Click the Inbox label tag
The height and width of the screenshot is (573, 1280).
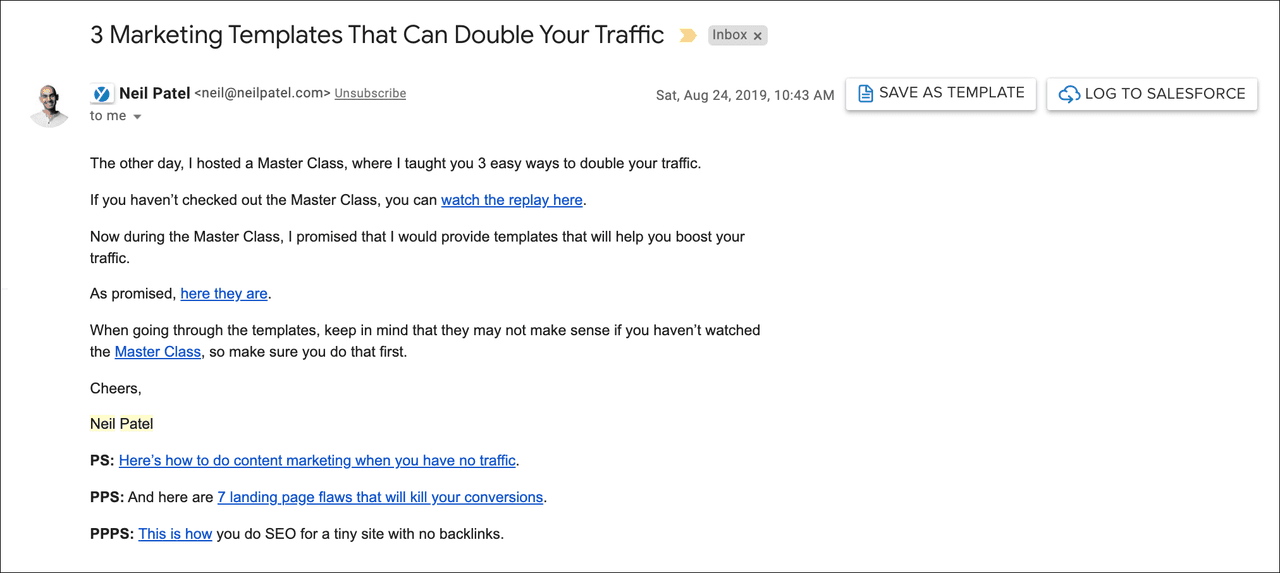click(x=729, y=35)
